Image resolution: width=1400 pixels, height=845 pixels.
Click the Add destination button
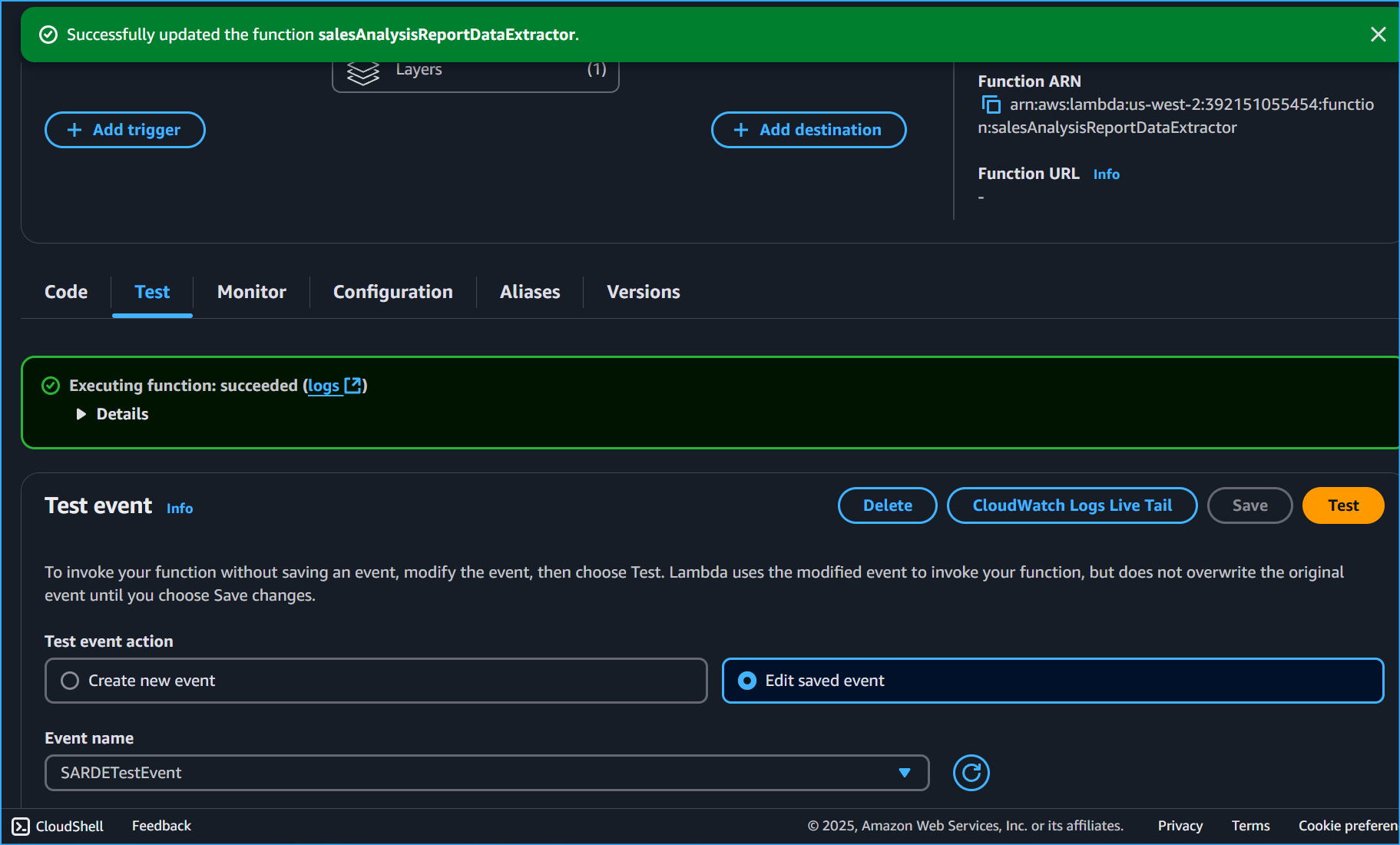pyautogui.click(x=808, y=130)
